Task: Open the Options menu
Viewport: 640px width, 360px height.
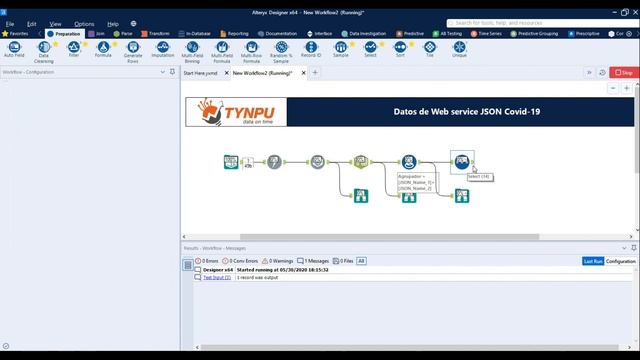Action: click(x=84, y=24)
